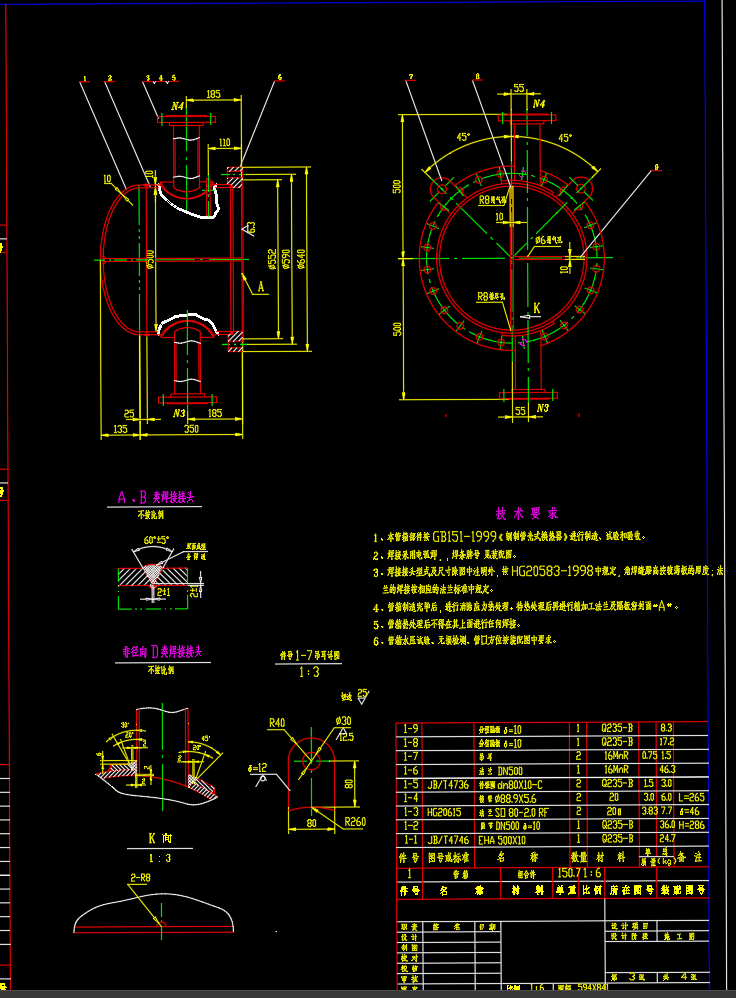This screenshot has width=736, height=998.
Task: Click the 60°±5° weld groove angle
Action: 149,540
